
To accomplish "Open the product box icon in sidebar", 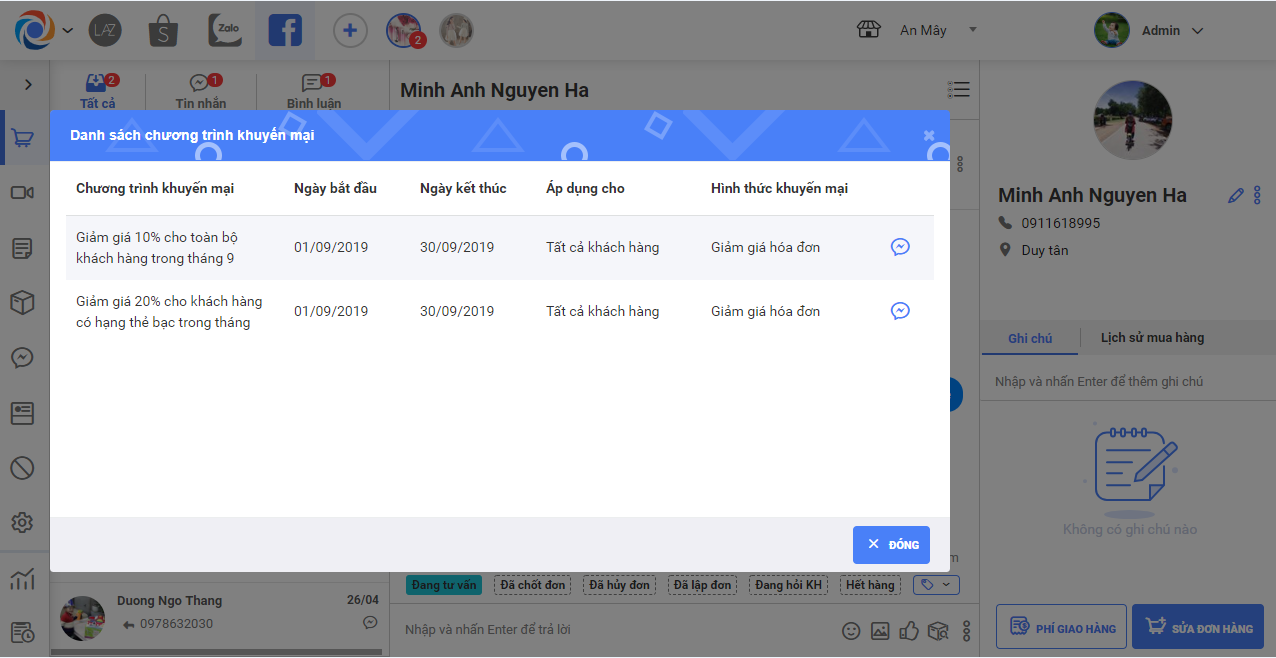I will pyautogui.click(x=22, y=302).
